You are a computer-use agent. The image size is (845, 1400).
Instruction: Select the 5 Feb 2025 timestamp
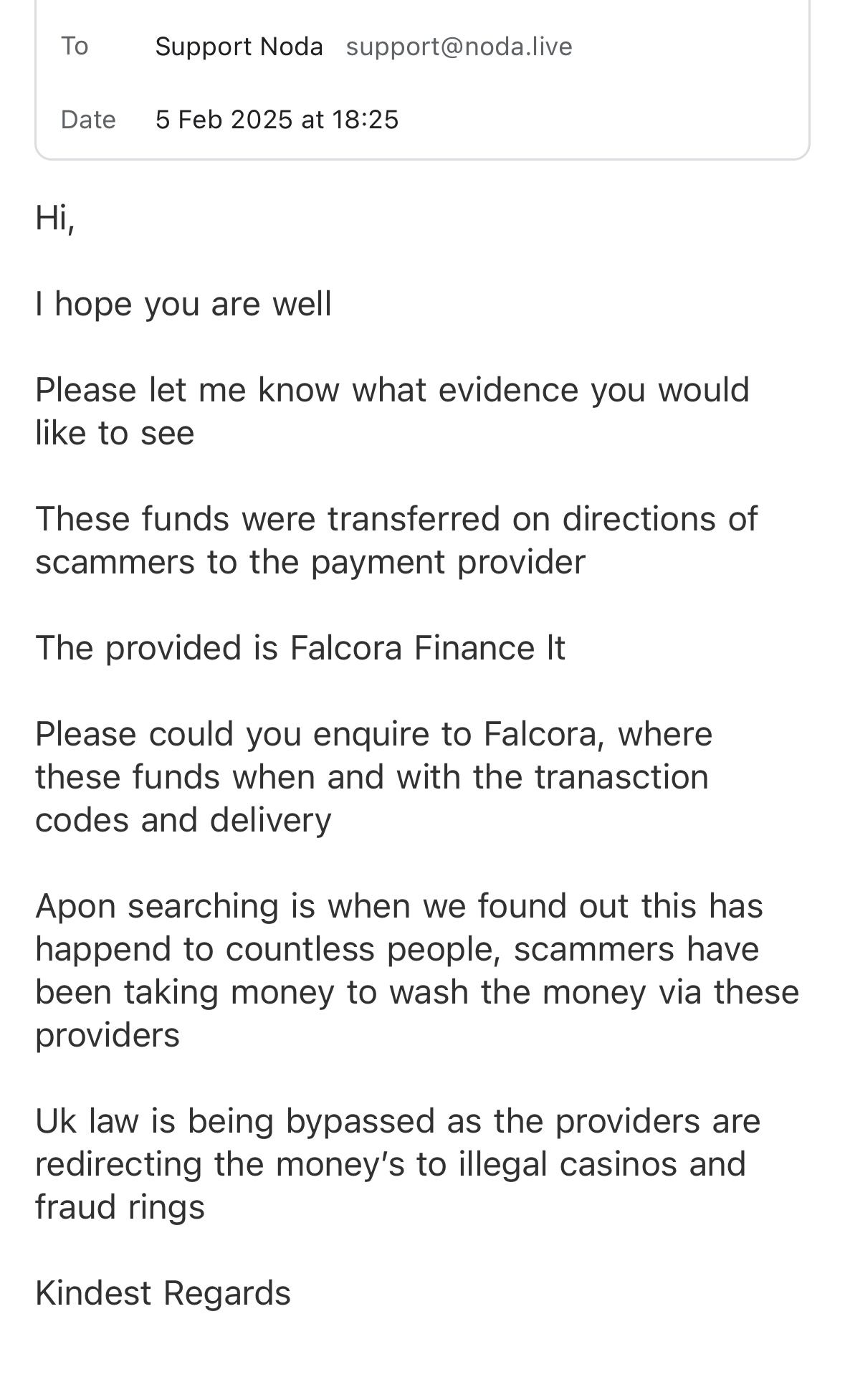(277, 119)
